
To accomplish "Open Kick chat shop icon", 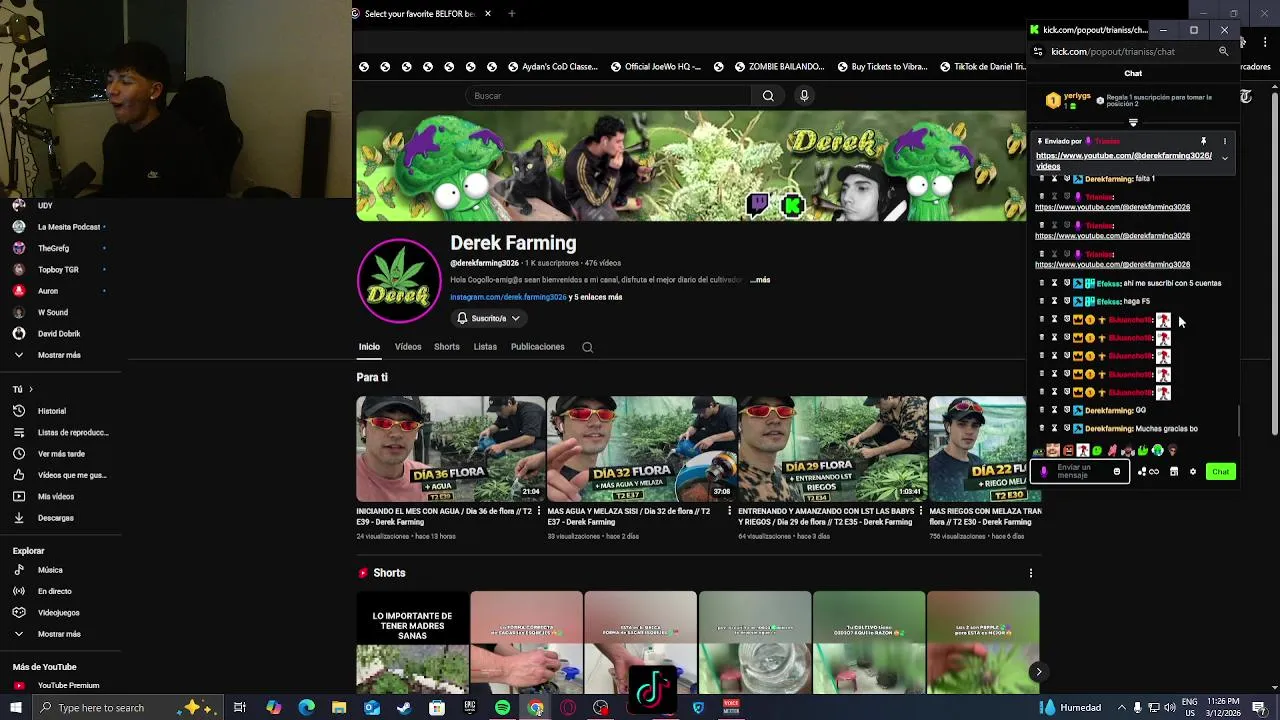I will coord(1174,472).
